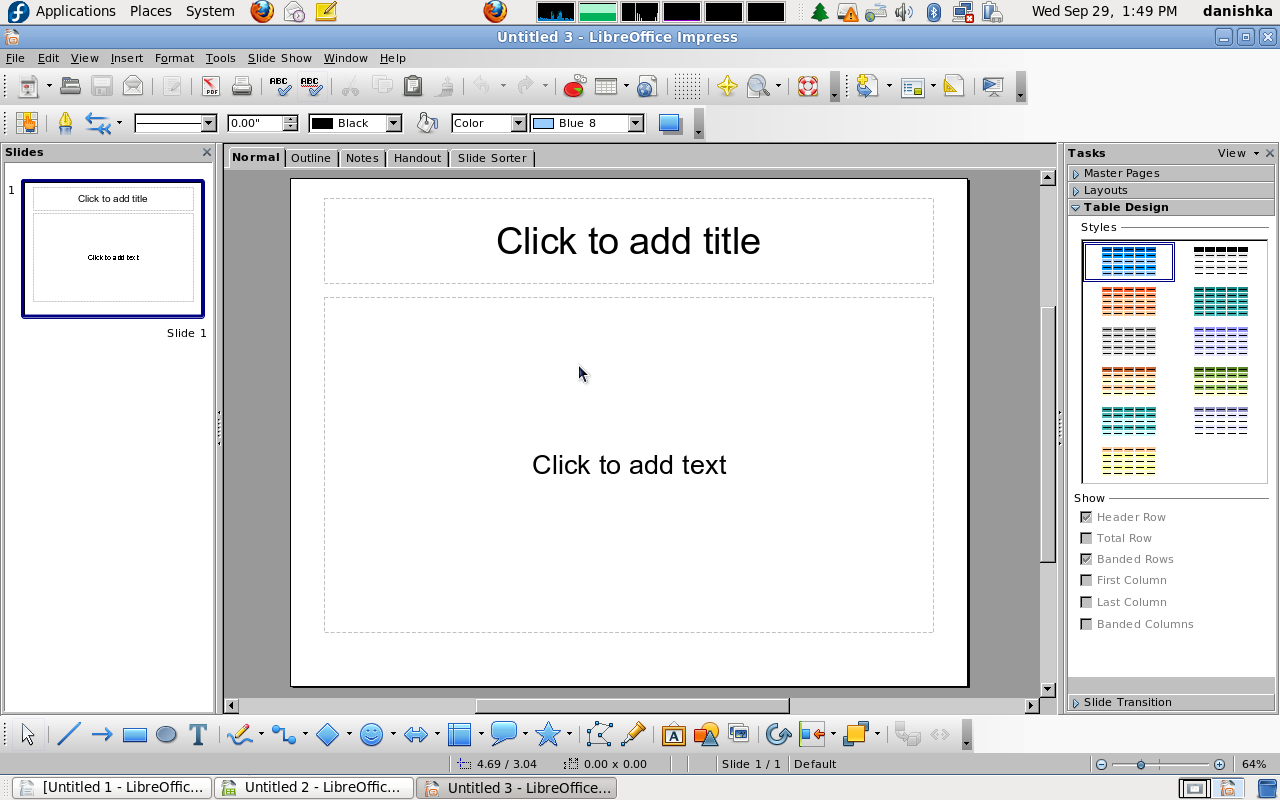The width and height of the screenshot is (1280, 800).
Task: Select the Line Ends with Arrow tool
Action: point(101,735)
